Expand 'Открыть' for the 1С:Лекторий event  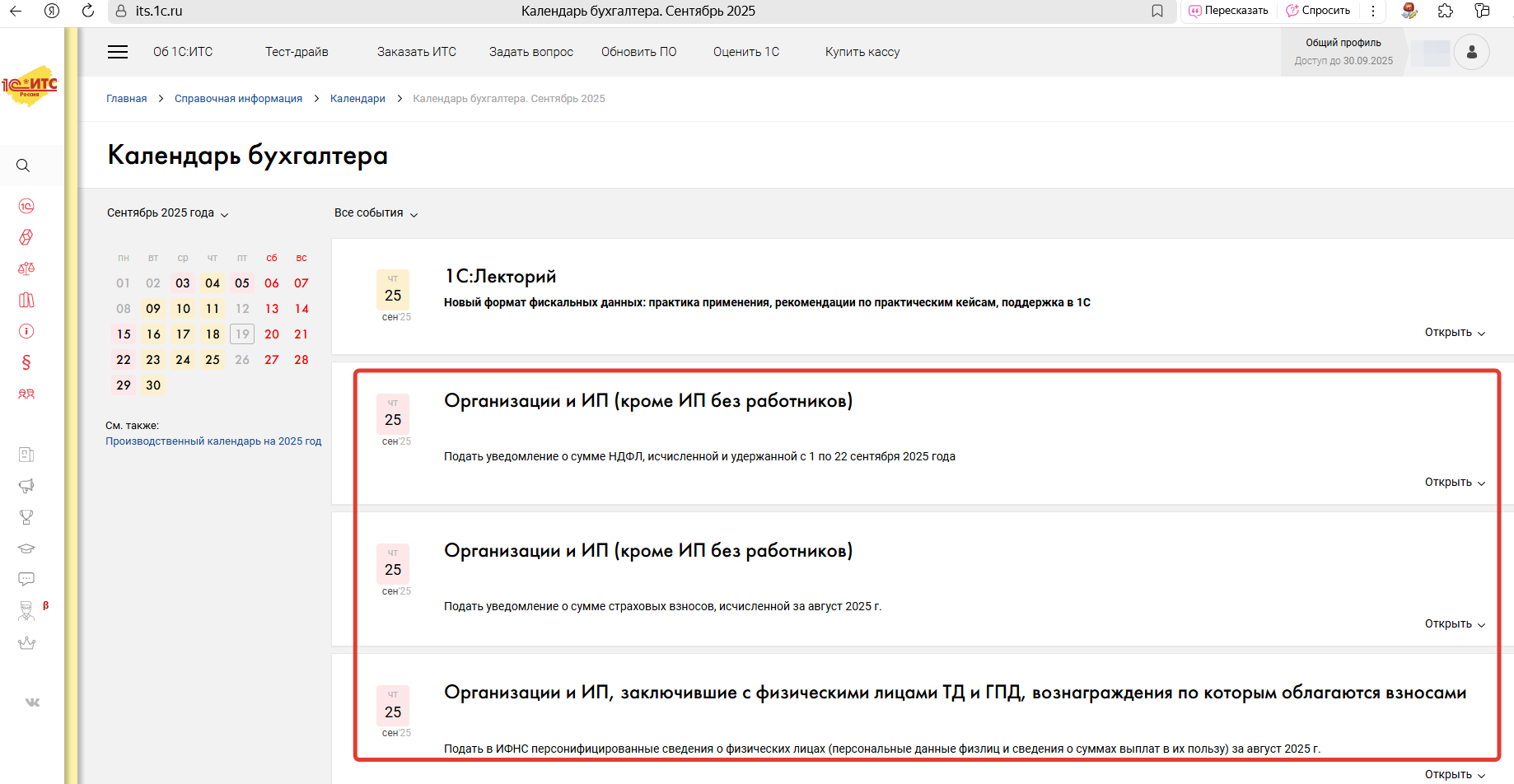coord(1454,333)
